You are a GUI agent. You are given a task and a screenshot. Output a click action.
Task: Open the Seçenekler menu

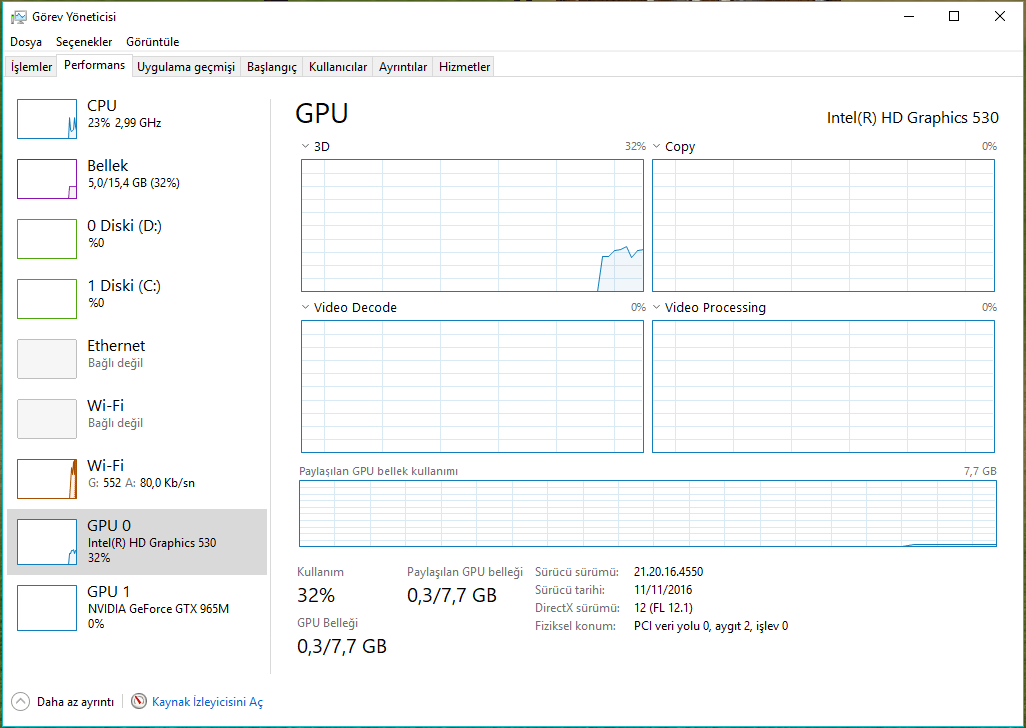click(x=84, y=42)
